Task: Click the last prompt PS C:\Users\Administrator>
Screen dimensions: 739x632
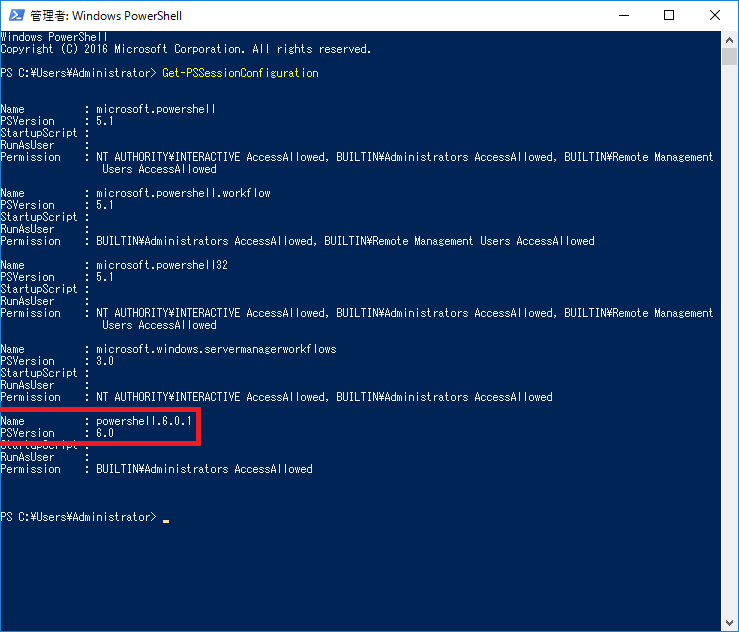Action: [78, 517]
